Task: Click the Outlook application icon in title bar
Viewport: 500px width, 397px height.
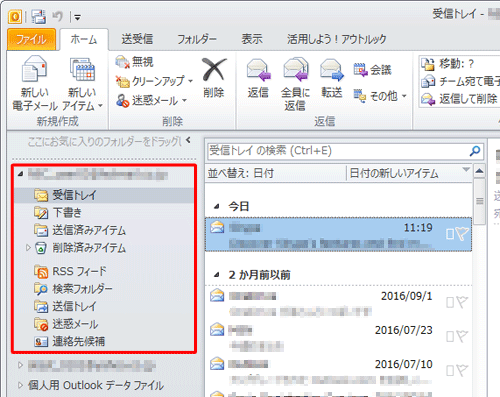Action: tap(15, 16)
